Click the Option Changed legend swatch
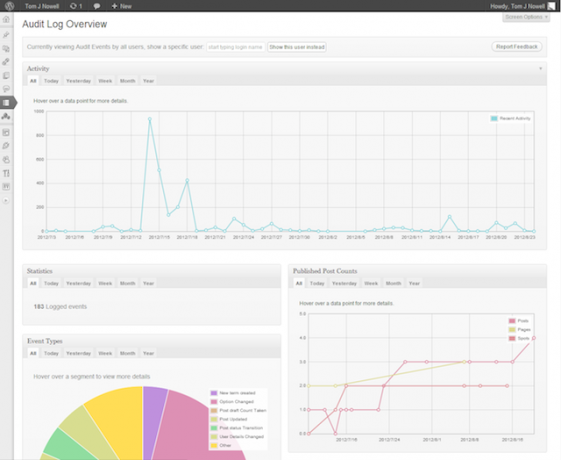This screenshot has width=561, height=460. pos(214,402)
